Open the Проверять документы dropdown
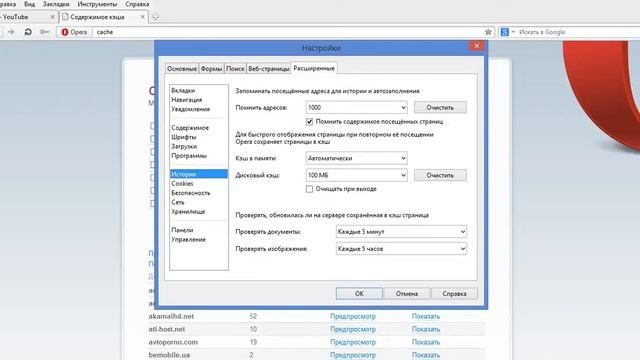Image resolution: width=640 pixels, height=360 pixels. point(401,232)
